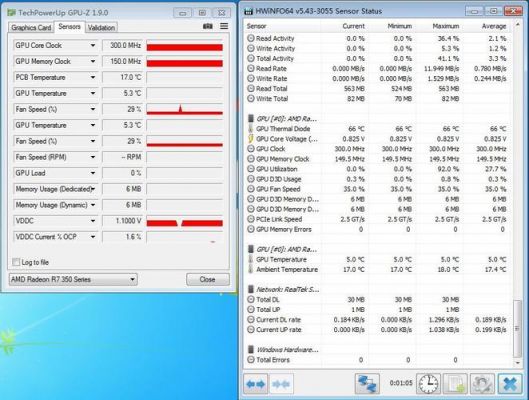Click Maximum column header in HWiNFO
This screenshot has height=400, width=529.
[x=446, y=26]
